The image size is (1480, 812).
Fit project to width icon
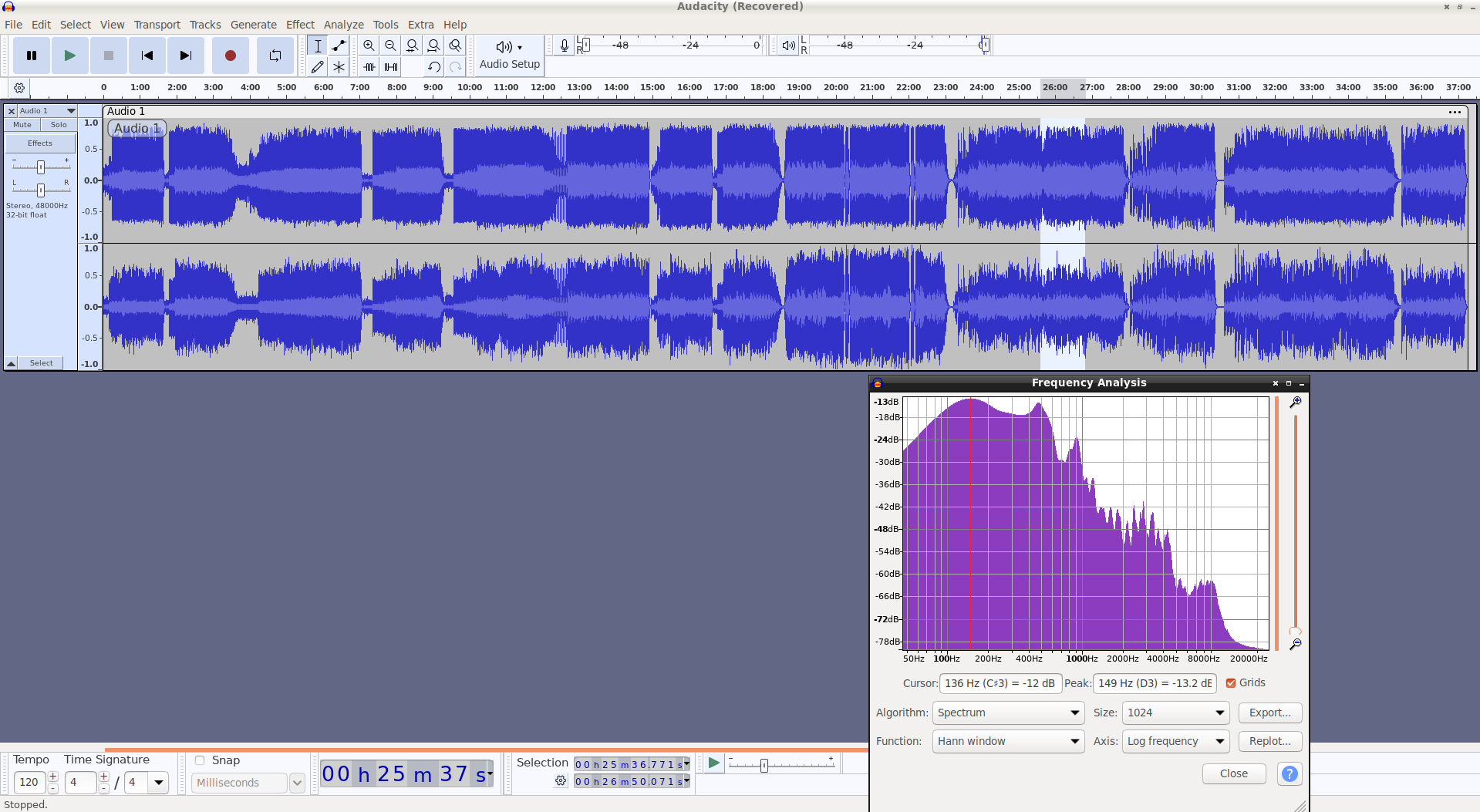434,45
